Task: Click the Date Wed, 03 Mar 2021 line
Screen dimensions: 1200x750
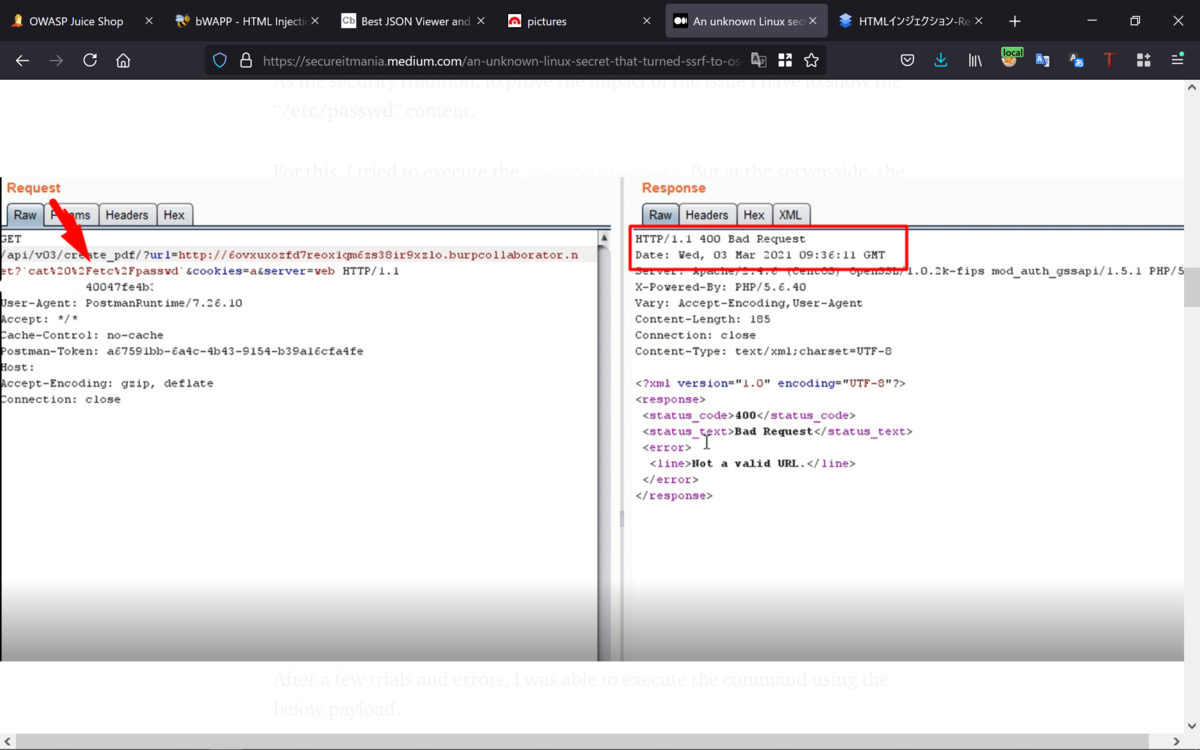Action: click(x=760, y=255)
